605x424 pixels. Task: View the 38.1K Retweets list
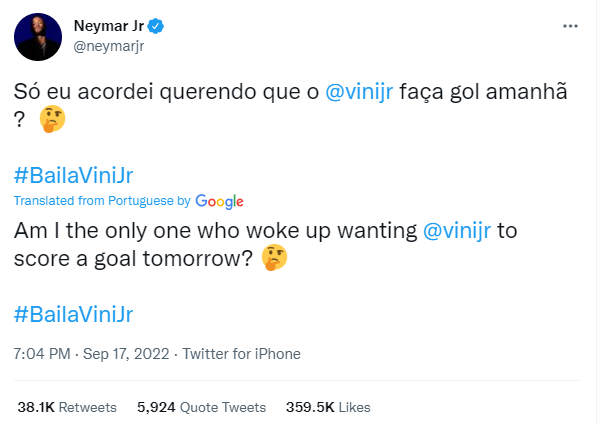click(x=66, y=407)
